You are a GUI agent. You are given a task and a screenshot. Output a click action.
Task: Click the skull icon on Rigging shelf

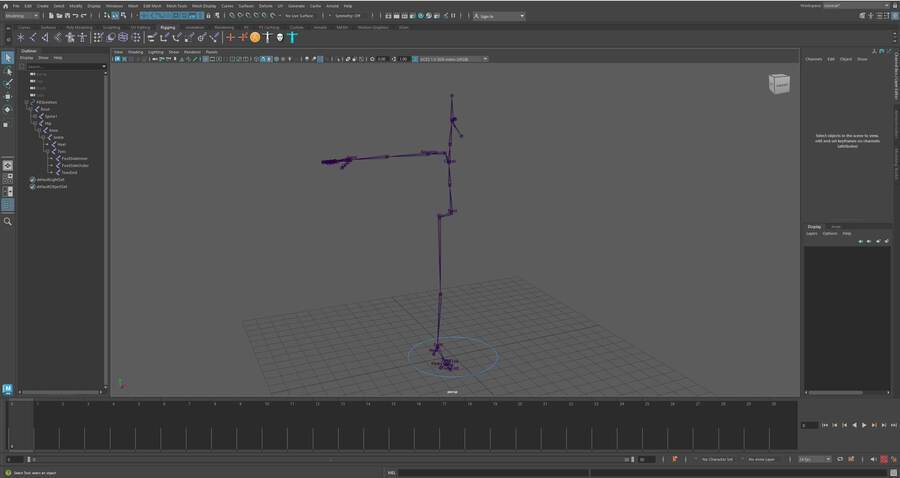click(x=280, y=37)
